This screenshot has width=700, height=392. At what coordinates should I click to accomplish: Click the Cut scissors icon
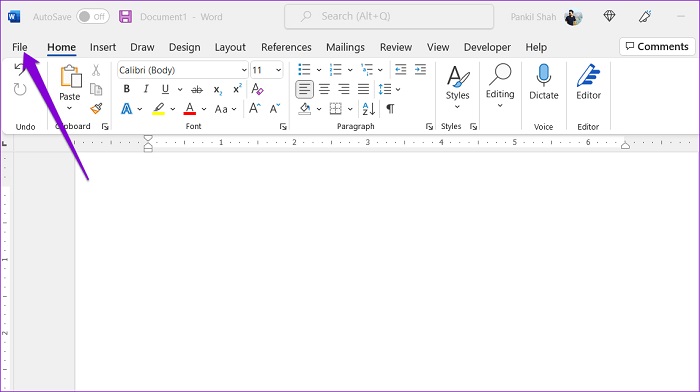click(96, 70)
